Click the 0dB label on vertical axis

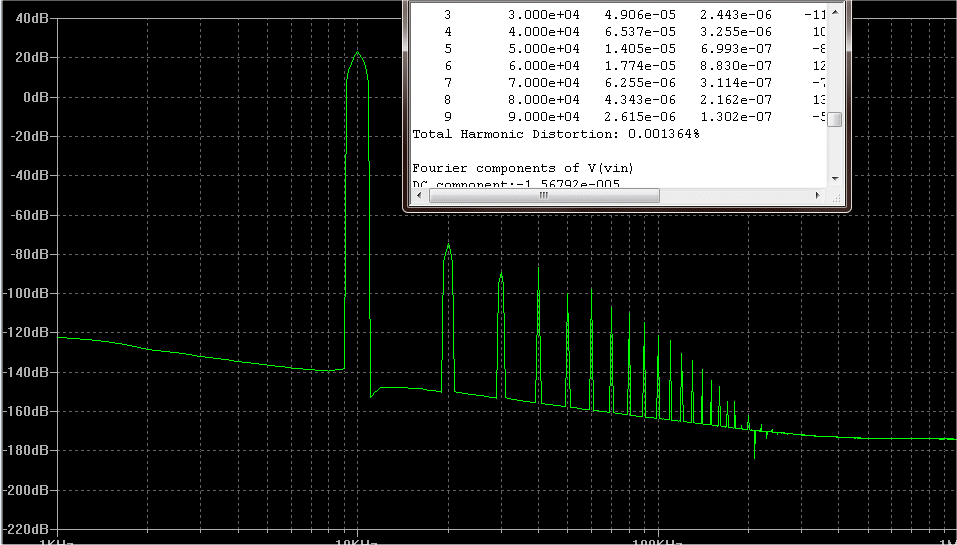tap(34, 97)
